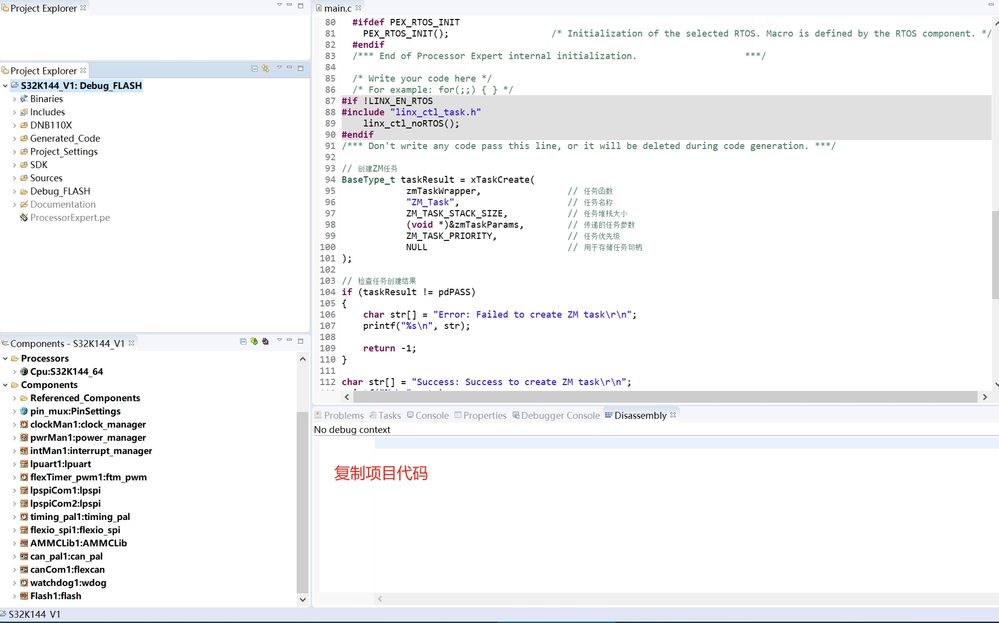Screen dimensions: 999x623
Task: Click the editor horizontal scrollbar left arrow
Action: pyautogui.click(x=347, y=397)
